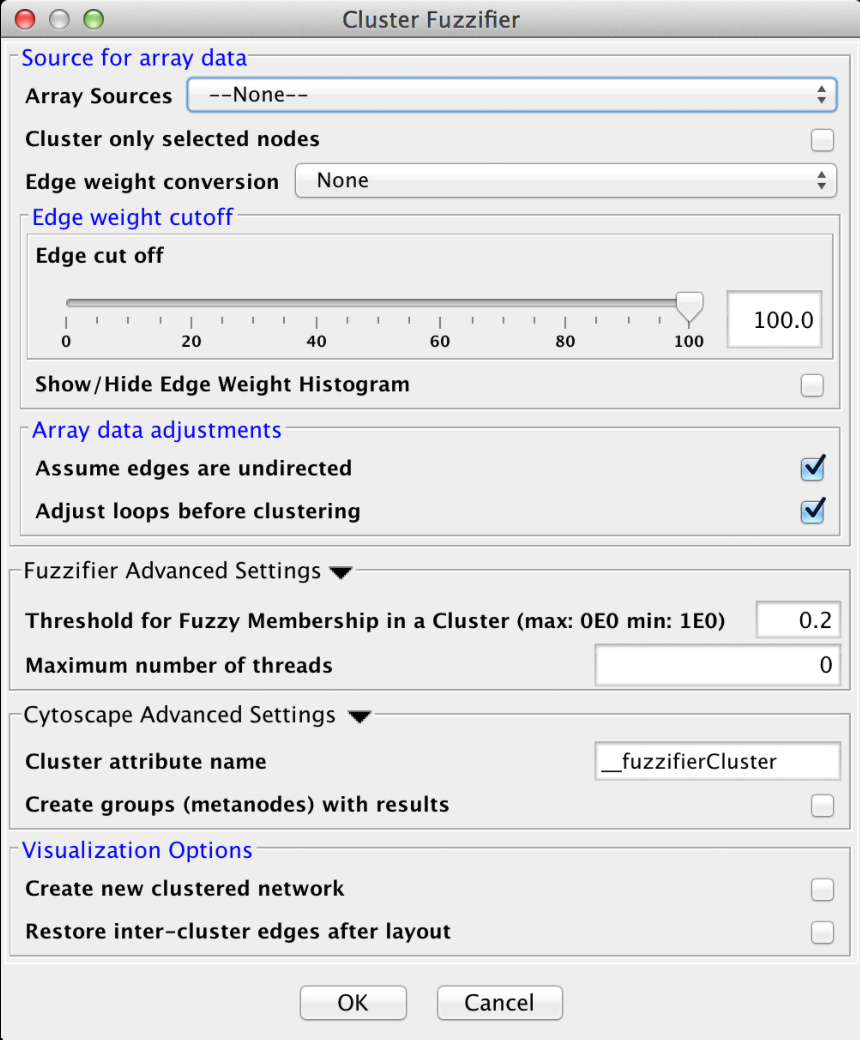Viewport: 860px width, 1040px height.
Task: Toggle Show/Hide Edge Weight Histogram checkbox
Action: 812,385
